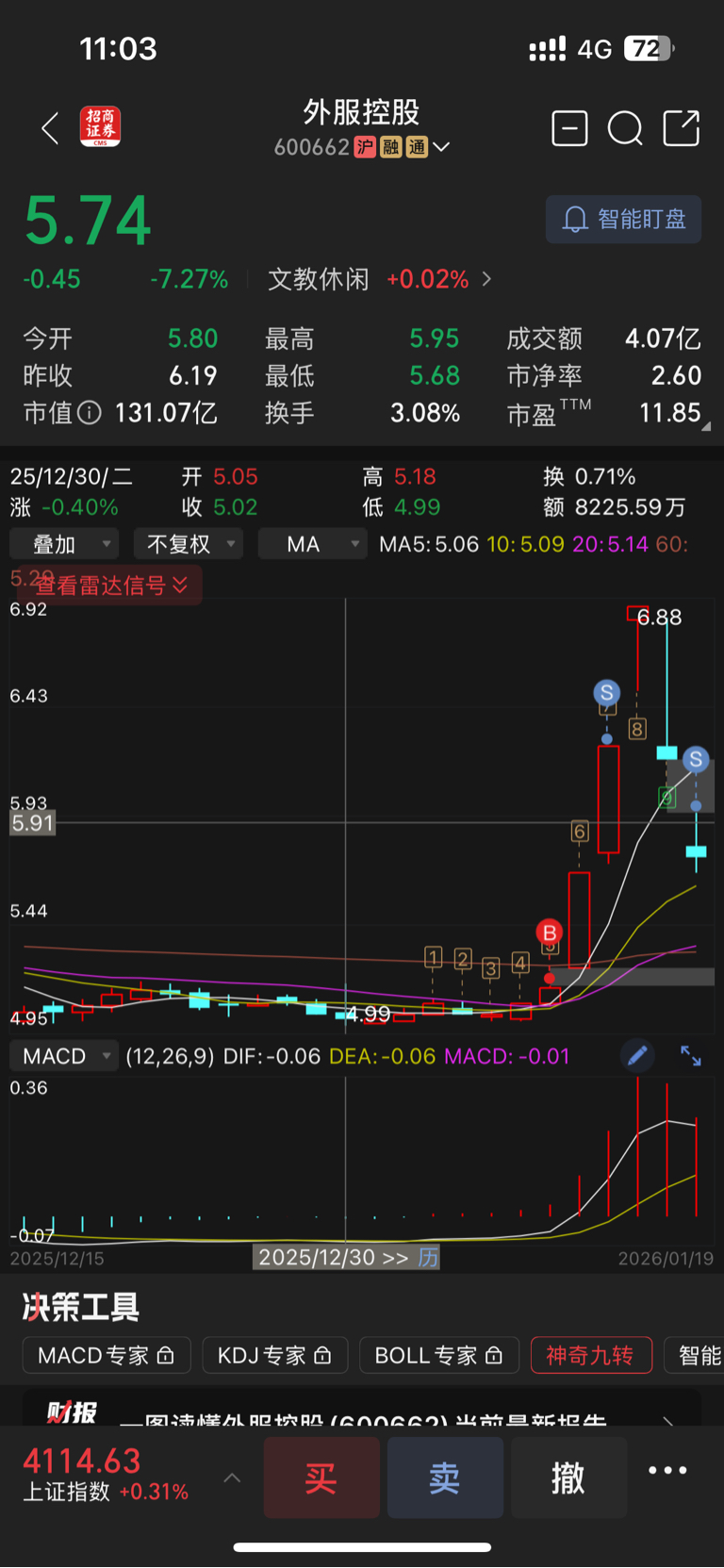Tap the 融 margin badge
Image resolution: width=724 pixels, height=1568 pixels.
point(391,147)
